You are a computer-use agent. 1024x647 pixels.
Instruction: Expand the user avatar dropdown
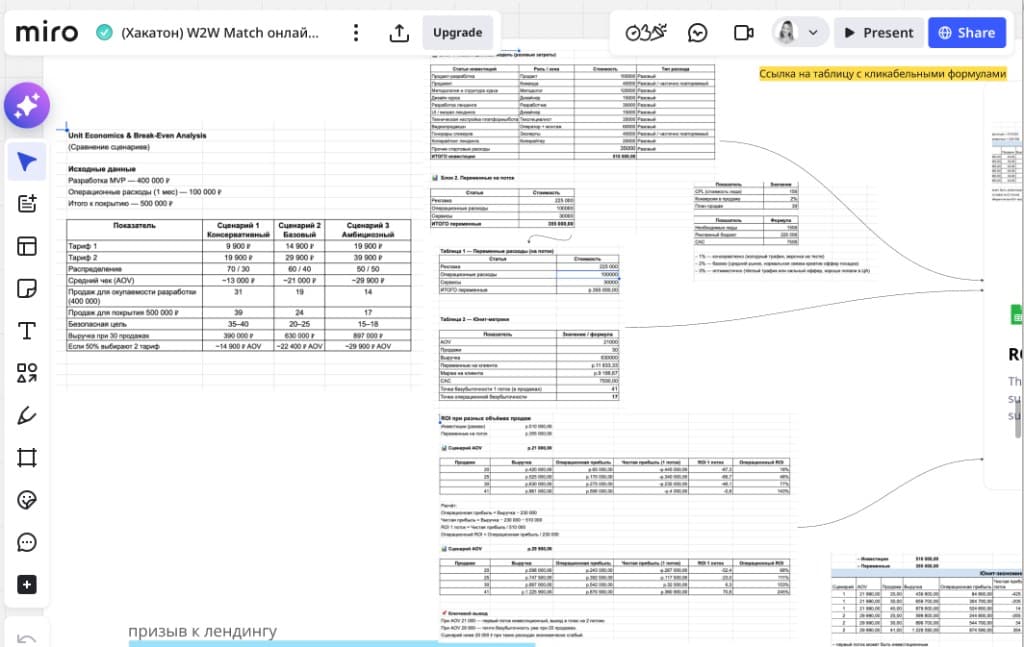799,33
